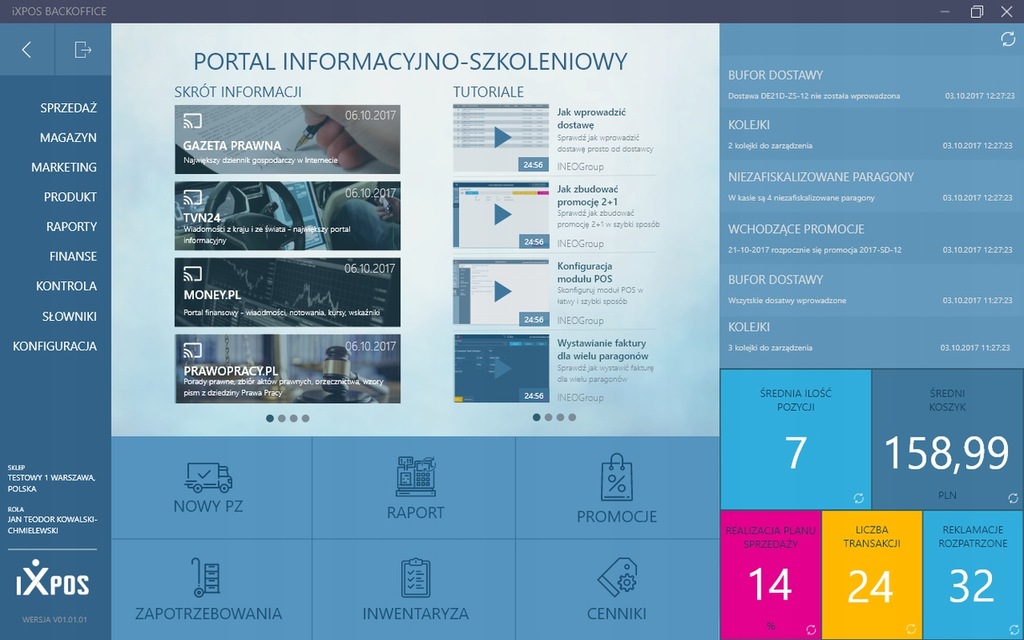Screen dimensions: 1024x640
Task: Open the '2 kolejki do zarządzenia' notification
Action: (x=871, y=135)
